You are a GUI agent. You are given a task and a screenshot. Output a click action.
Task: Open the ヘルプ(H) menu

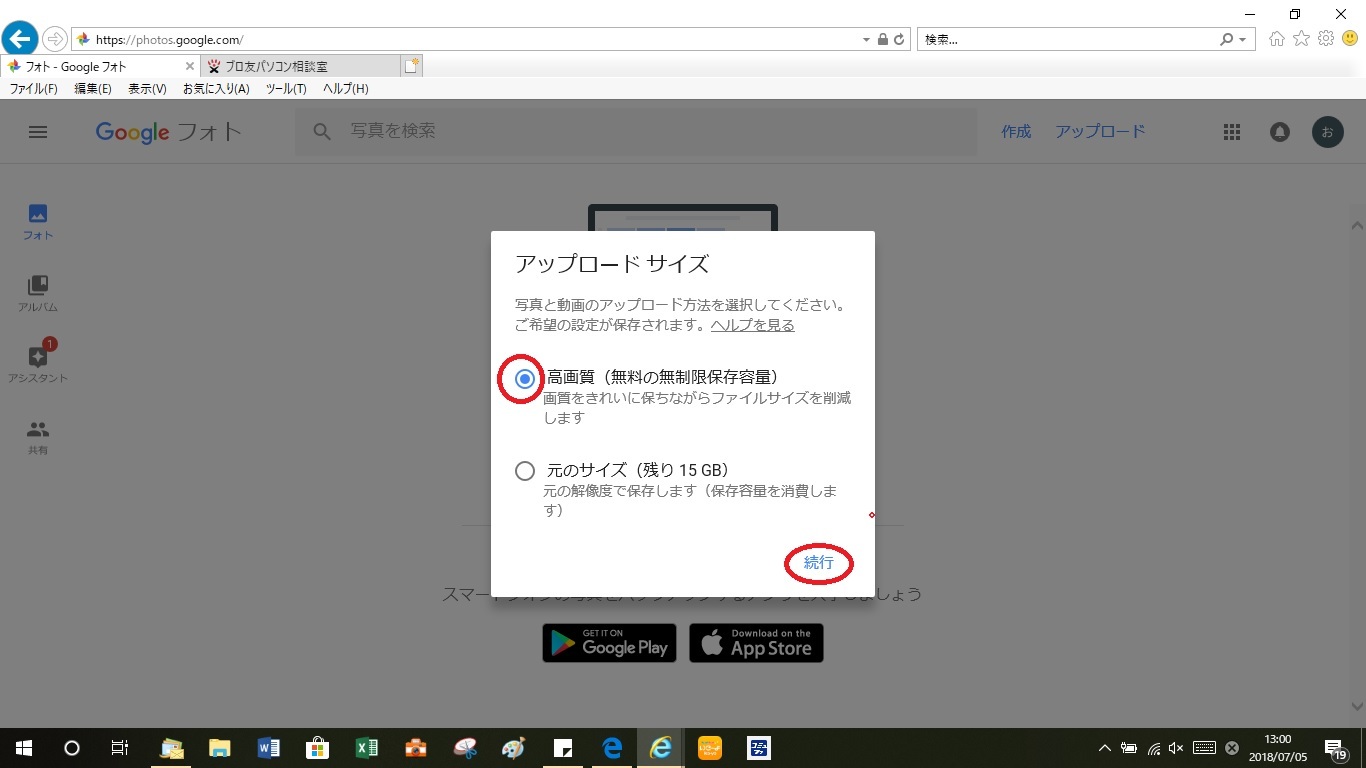(x=345, y=89)
